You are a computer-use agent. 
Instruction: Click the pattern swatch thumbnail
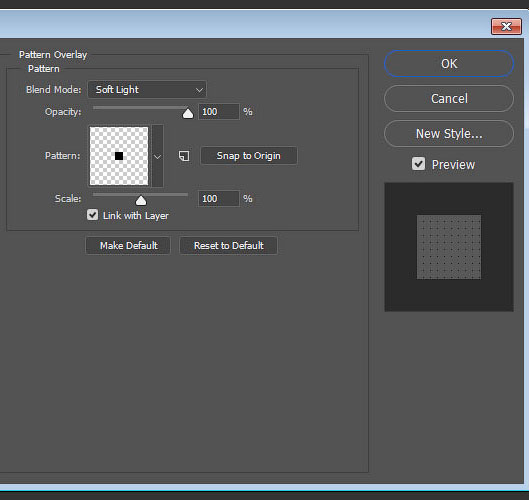coord(119,156)
